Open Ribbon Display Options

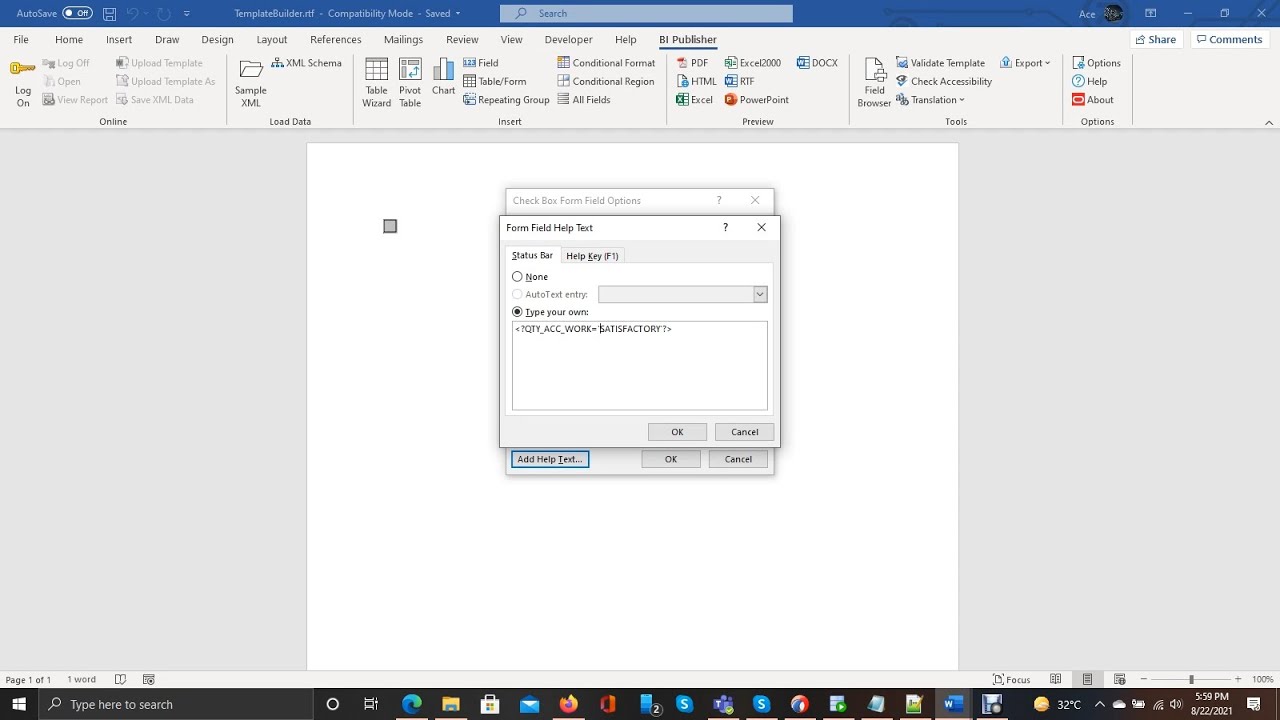point(1151,13)
